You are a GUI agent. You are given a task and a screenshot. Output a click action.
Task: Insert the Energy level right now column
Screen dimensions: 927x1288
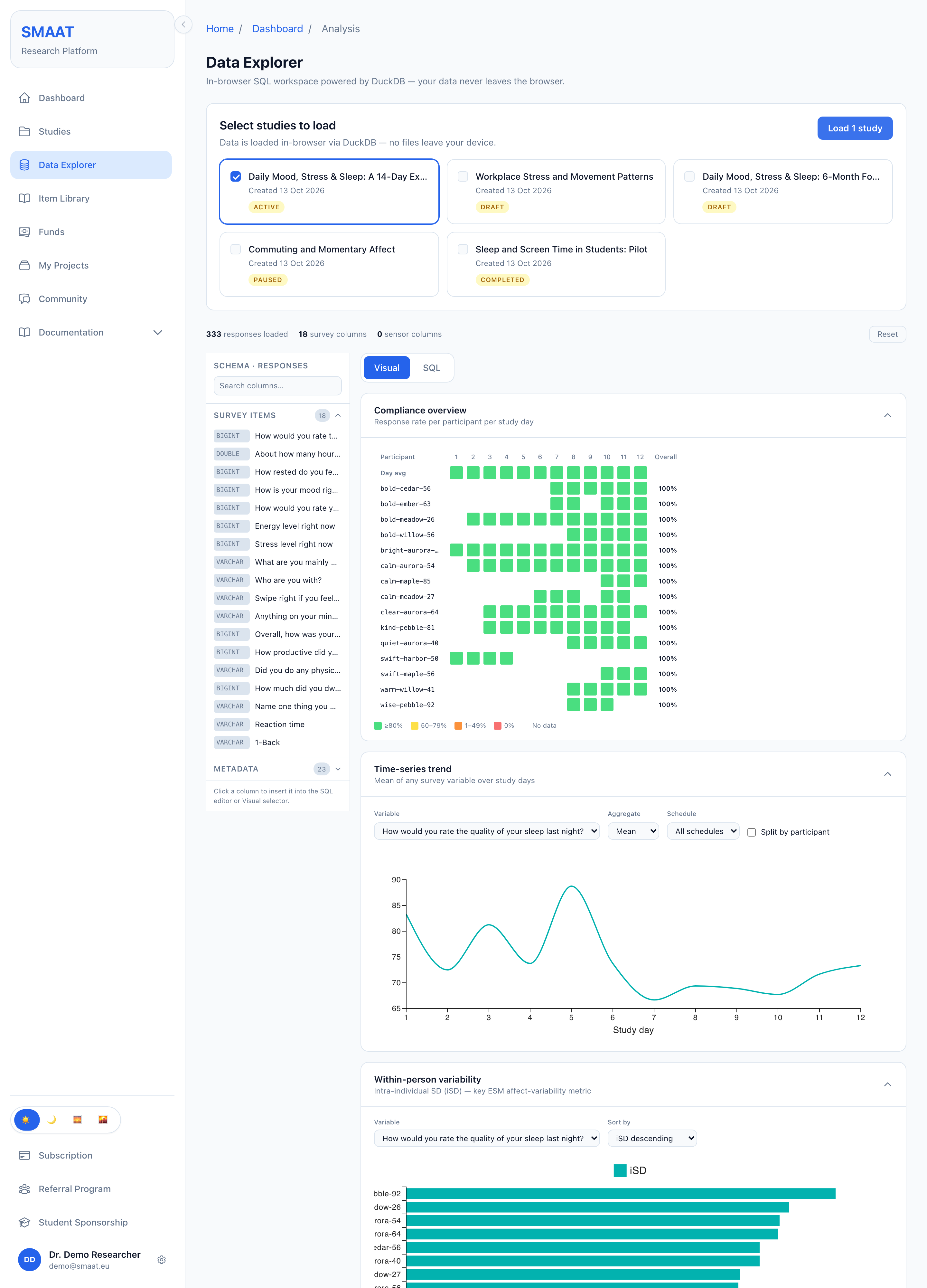coord(277,526)
